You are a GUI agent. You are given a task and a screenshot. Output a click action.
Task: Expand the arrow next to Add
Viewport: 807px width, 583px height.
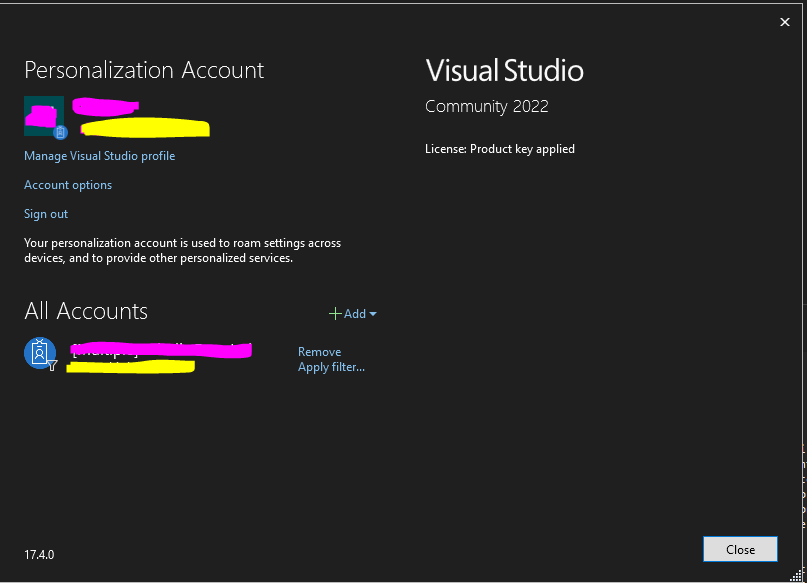click(x=373, y=314)
